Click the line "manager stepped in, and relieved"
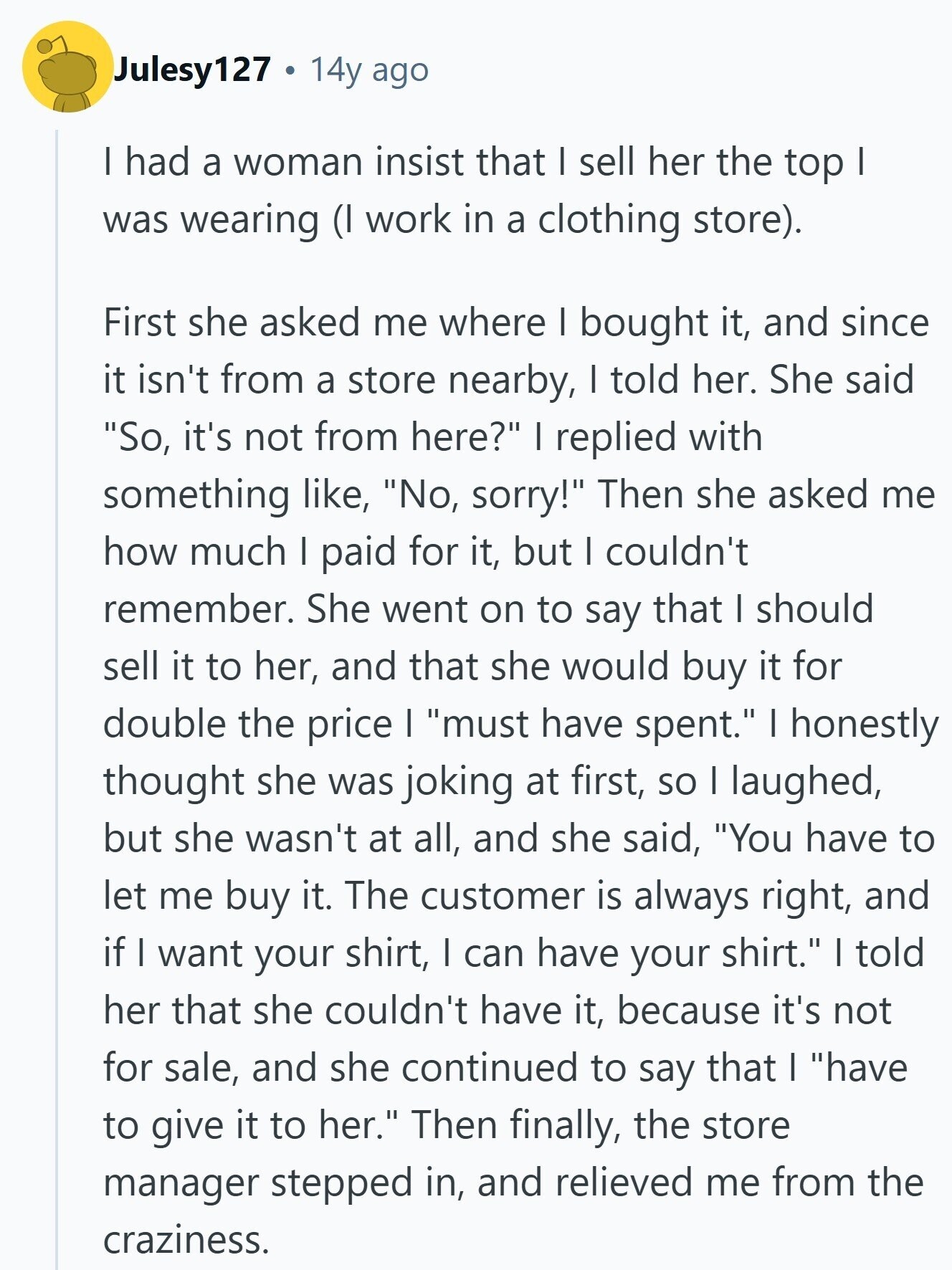The height and width of the screenshot is (1270, 952). tap(513, 1183)
